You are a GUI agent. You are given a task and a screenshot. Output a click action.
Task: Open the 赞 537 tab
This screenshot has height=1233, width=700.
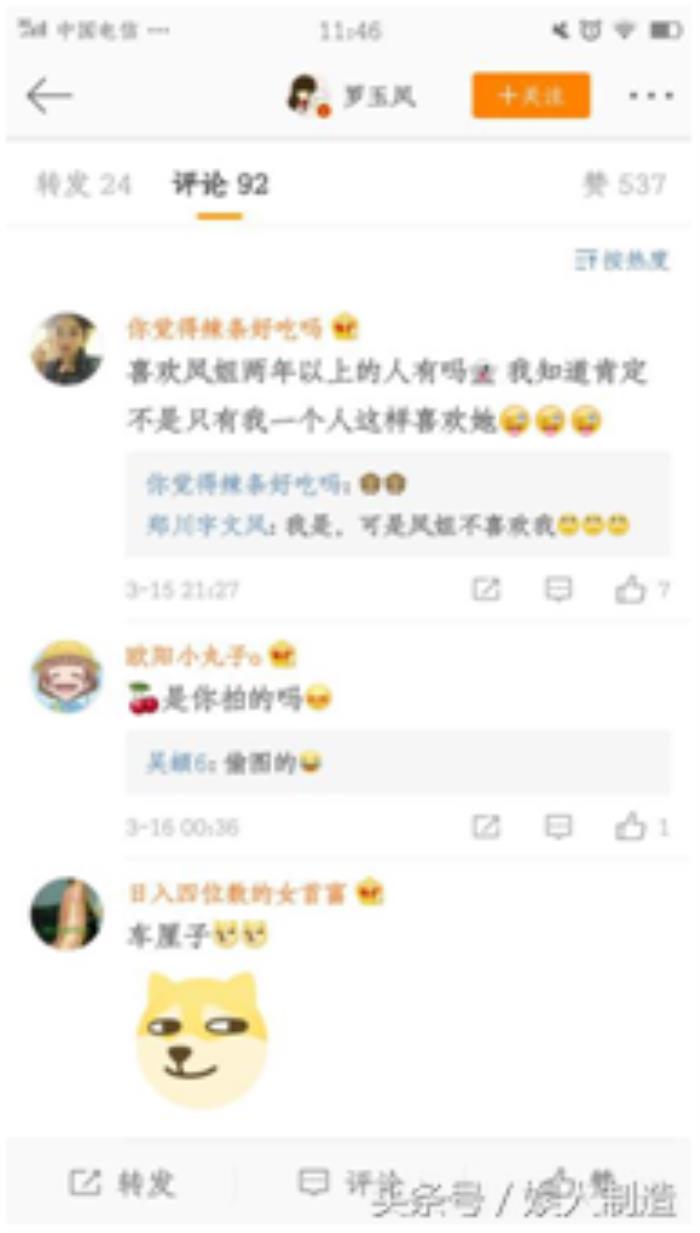click(624, 185)
